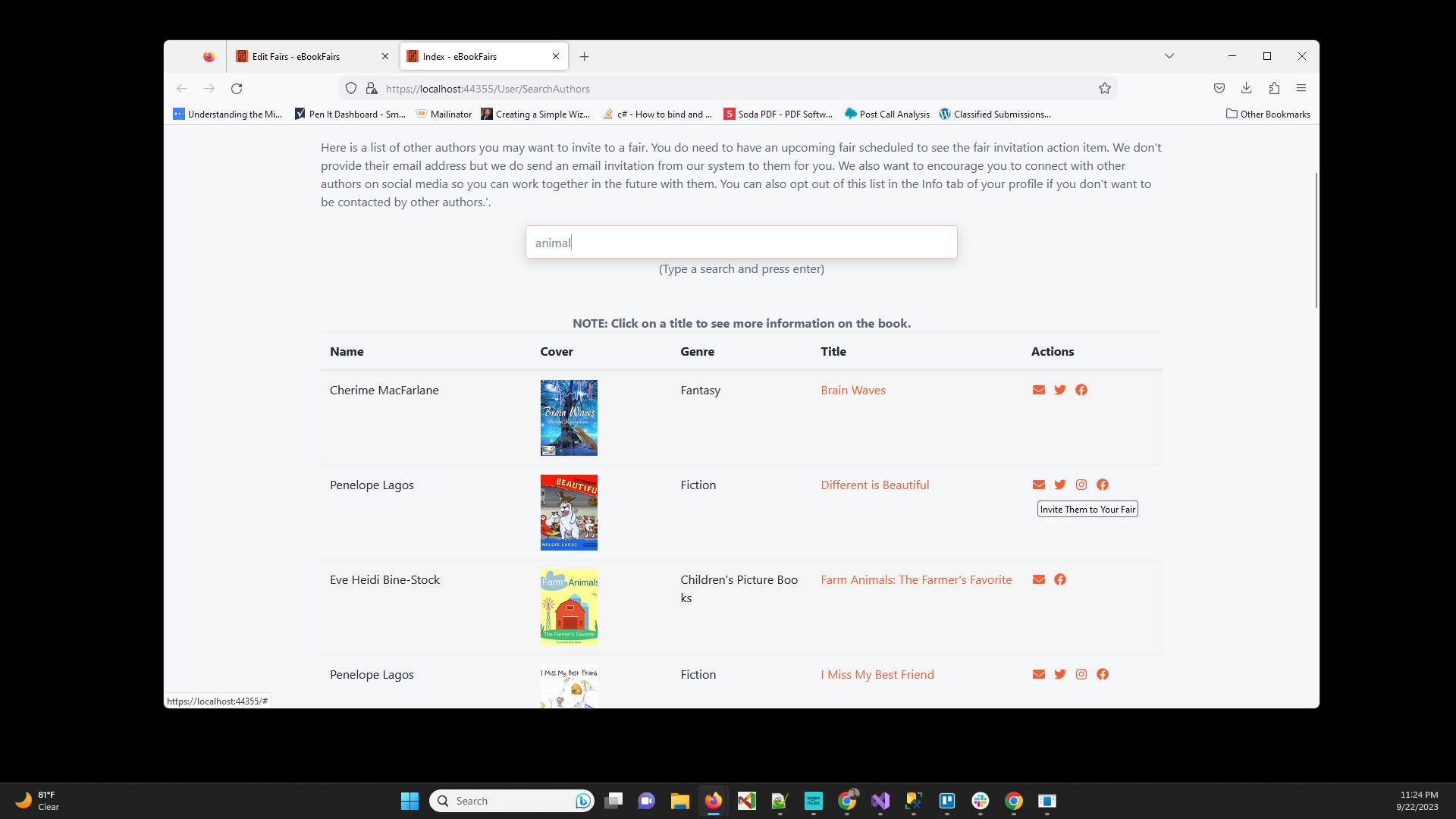Open the Downloads panel
Image resolution: width=1456 pixels, height=819 pixels.
tap(1246, 88)
